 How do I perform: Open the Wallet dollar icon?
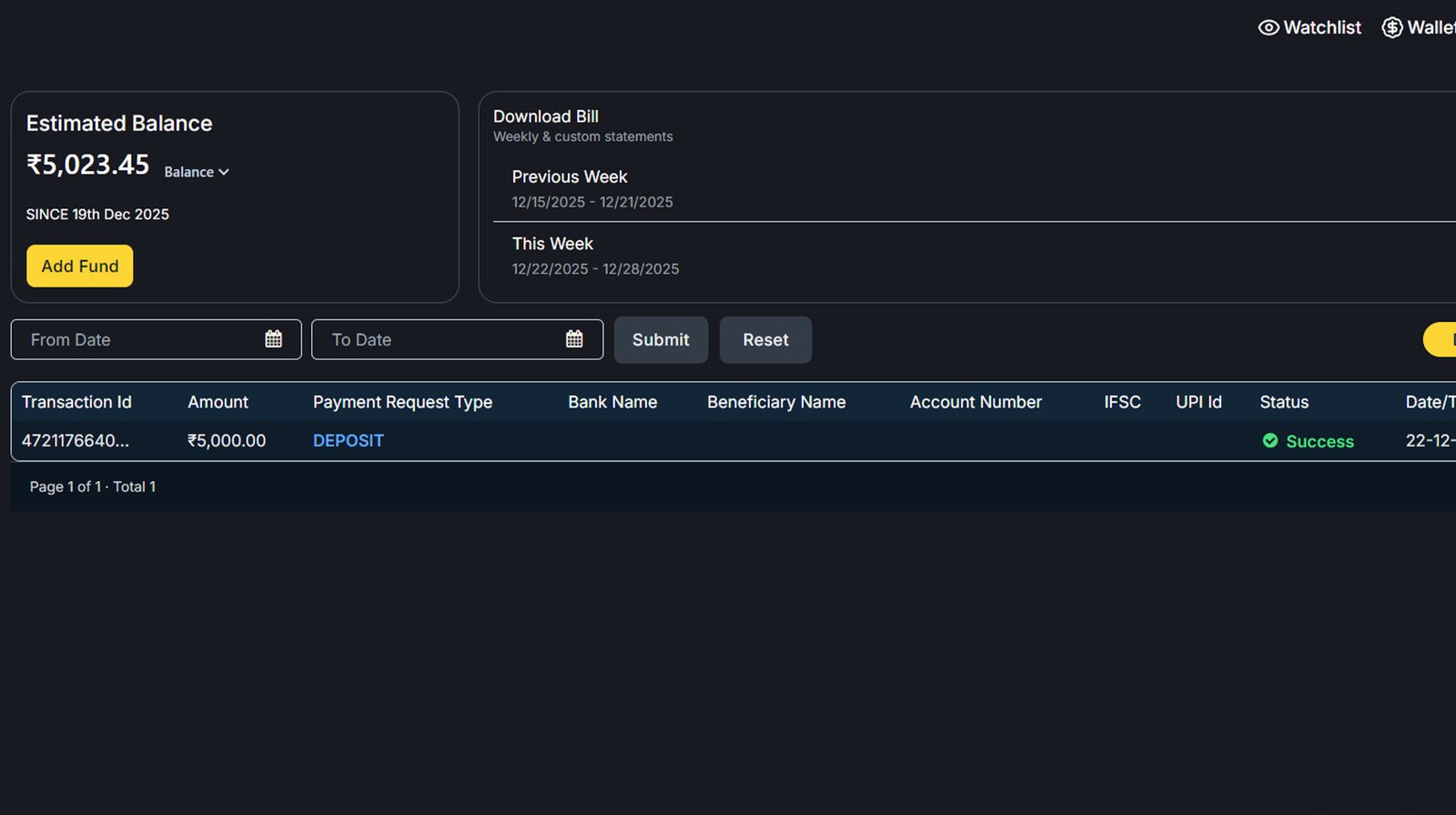click(x=1392, y=28)
